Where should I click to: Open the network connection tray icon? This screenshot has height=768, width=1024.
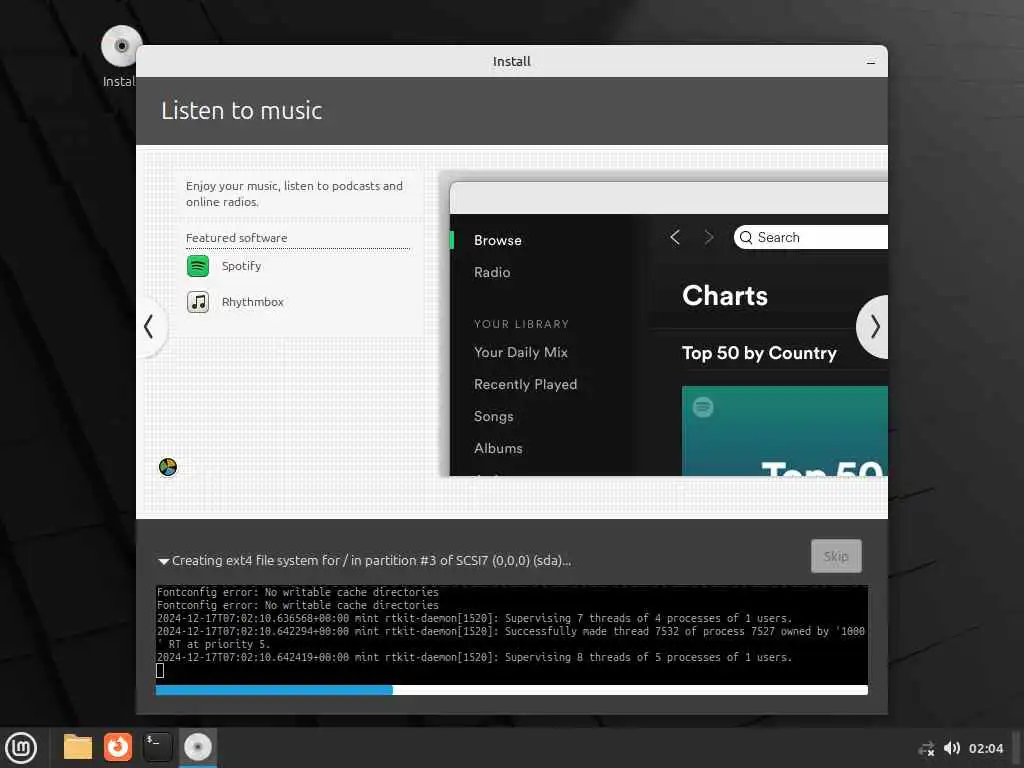[x=926, y=748]
